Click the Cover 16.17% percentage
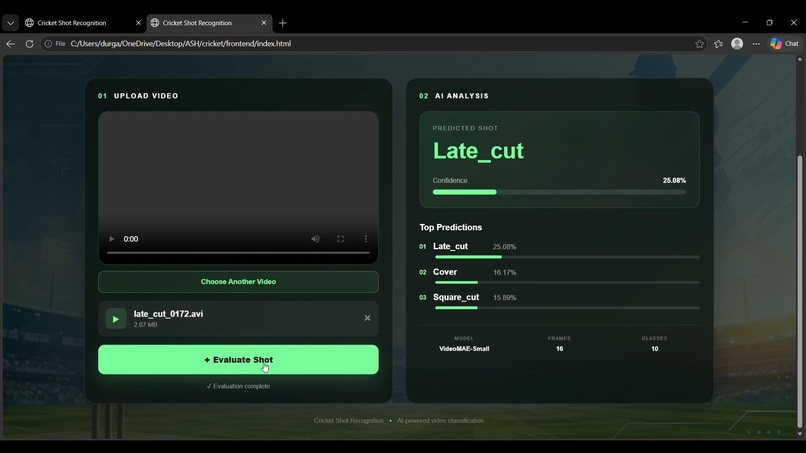 click(504, 273)
